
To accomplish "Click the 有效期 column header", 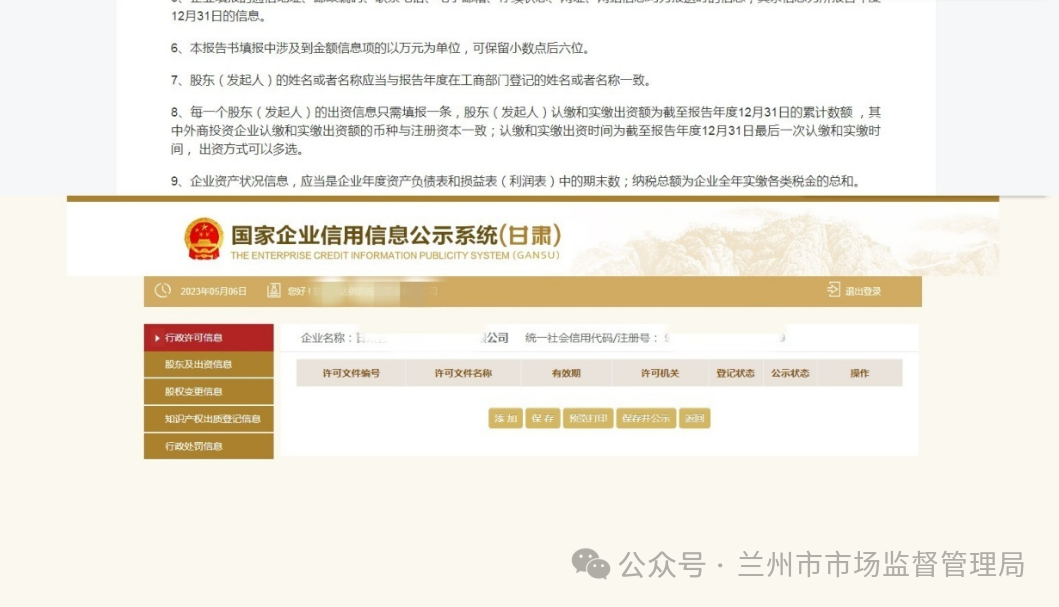I will pos(566,373).
